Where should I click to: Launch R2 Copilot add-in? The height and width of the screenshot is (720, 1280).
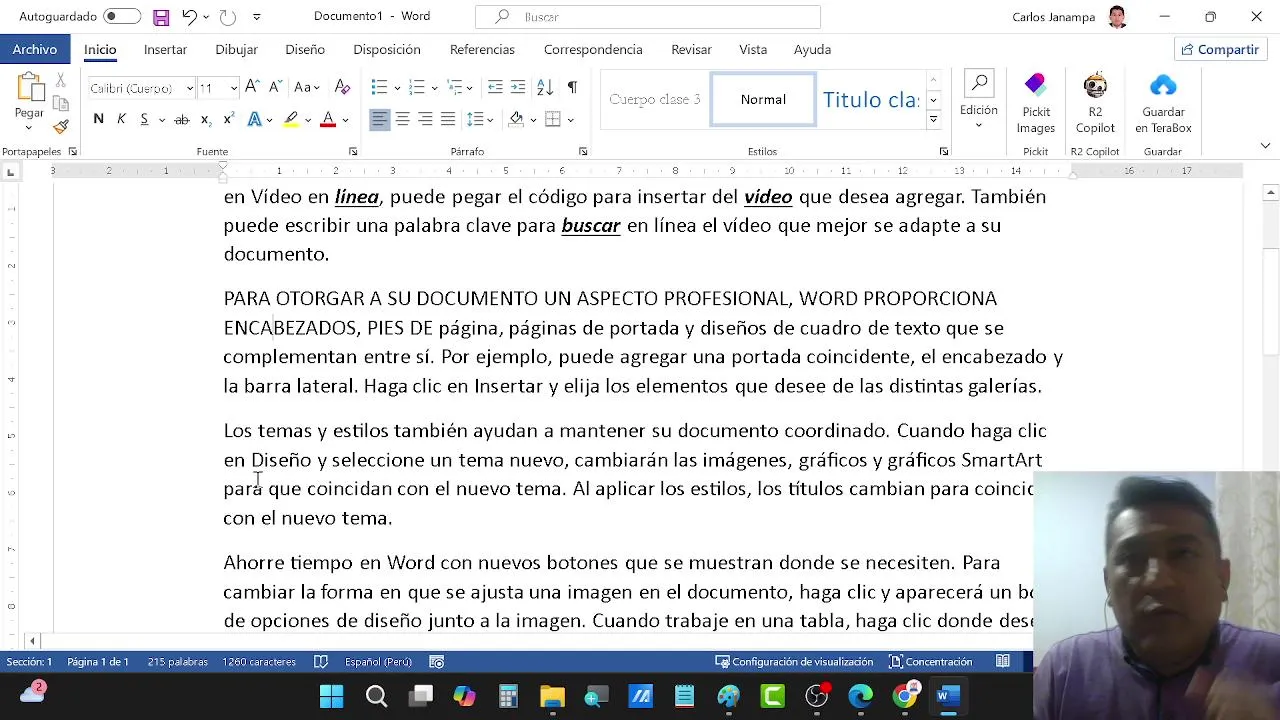point(1095,103)
